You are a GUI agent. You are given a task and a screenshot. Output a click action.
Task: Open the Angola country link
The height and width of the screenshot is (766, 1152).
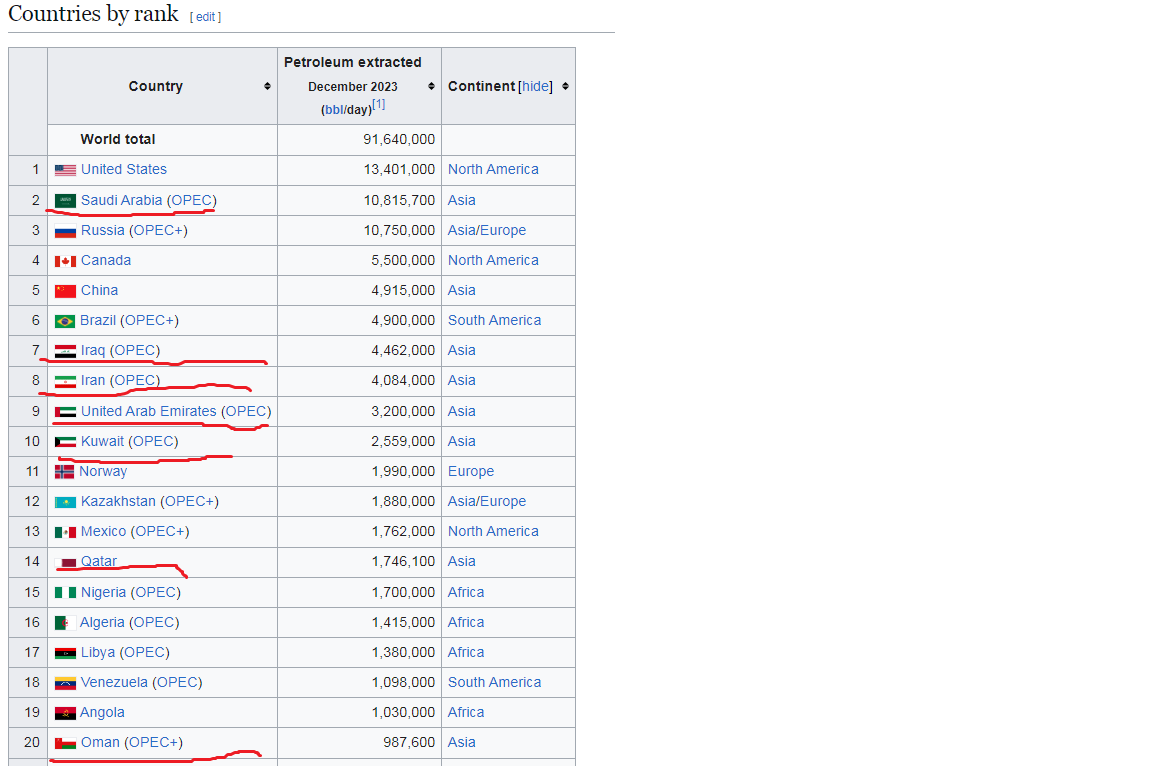102,713
